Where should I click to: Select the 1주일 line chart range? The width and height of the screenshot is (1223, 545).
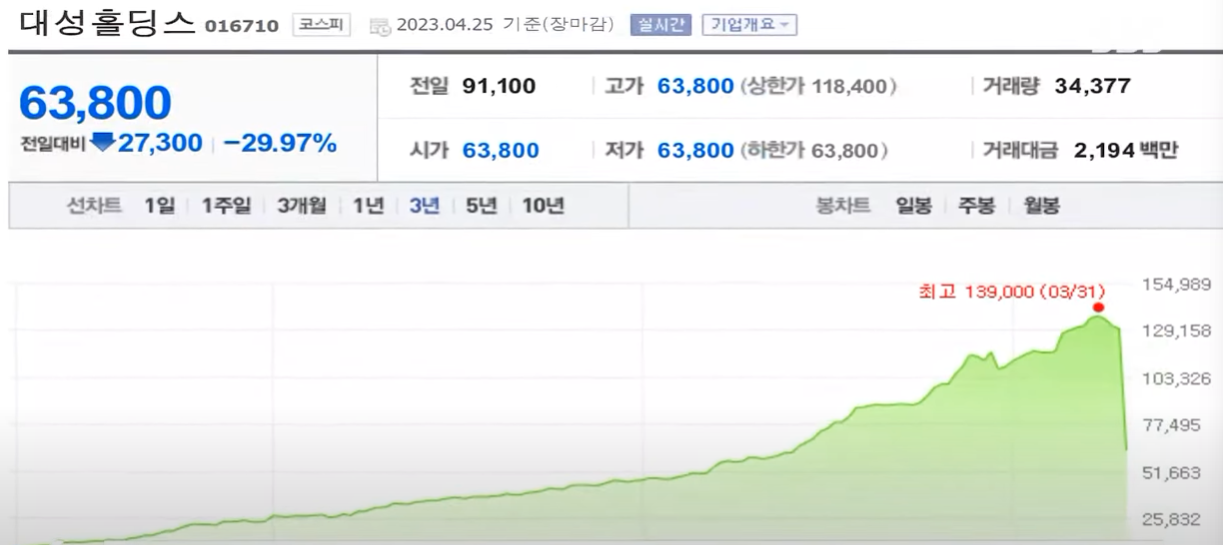pyautogui.click(x=225, y=207)
